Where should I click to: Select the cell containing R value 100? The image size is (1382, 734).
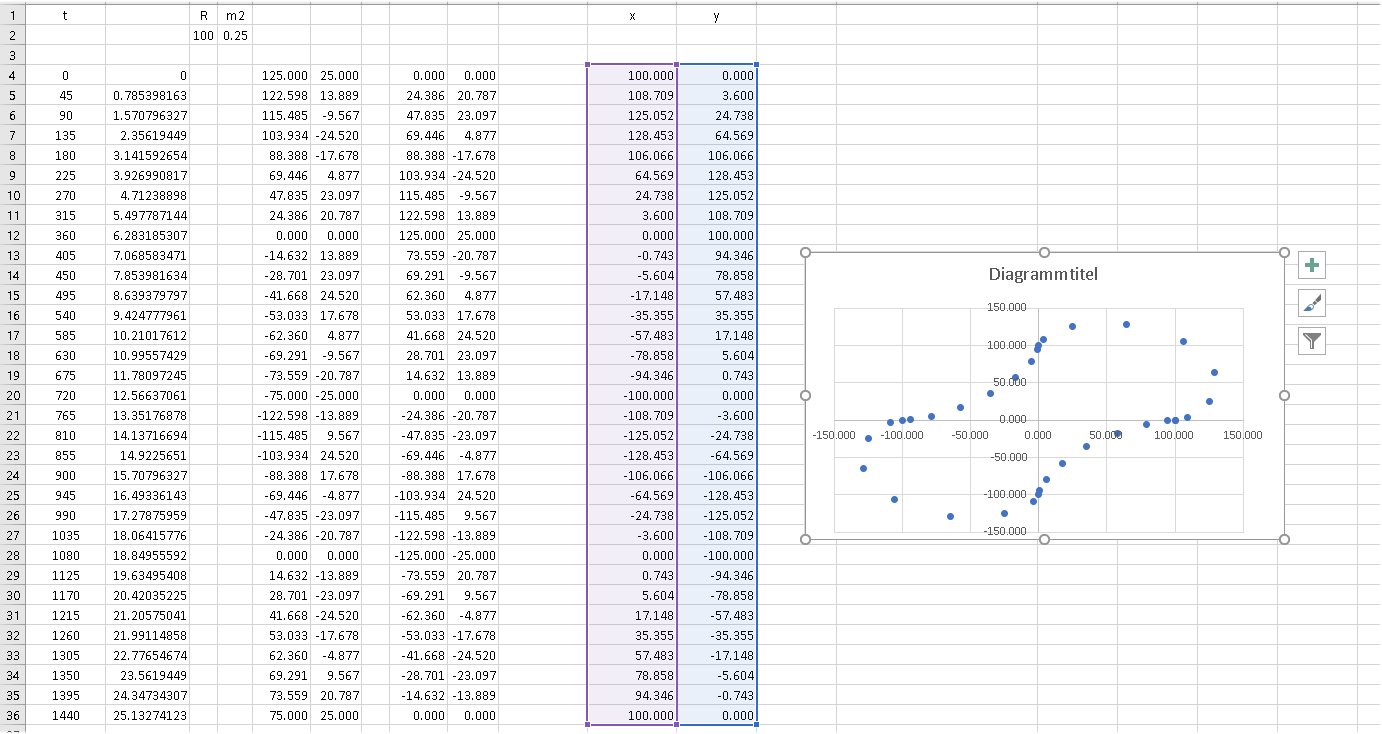point(202,35)
